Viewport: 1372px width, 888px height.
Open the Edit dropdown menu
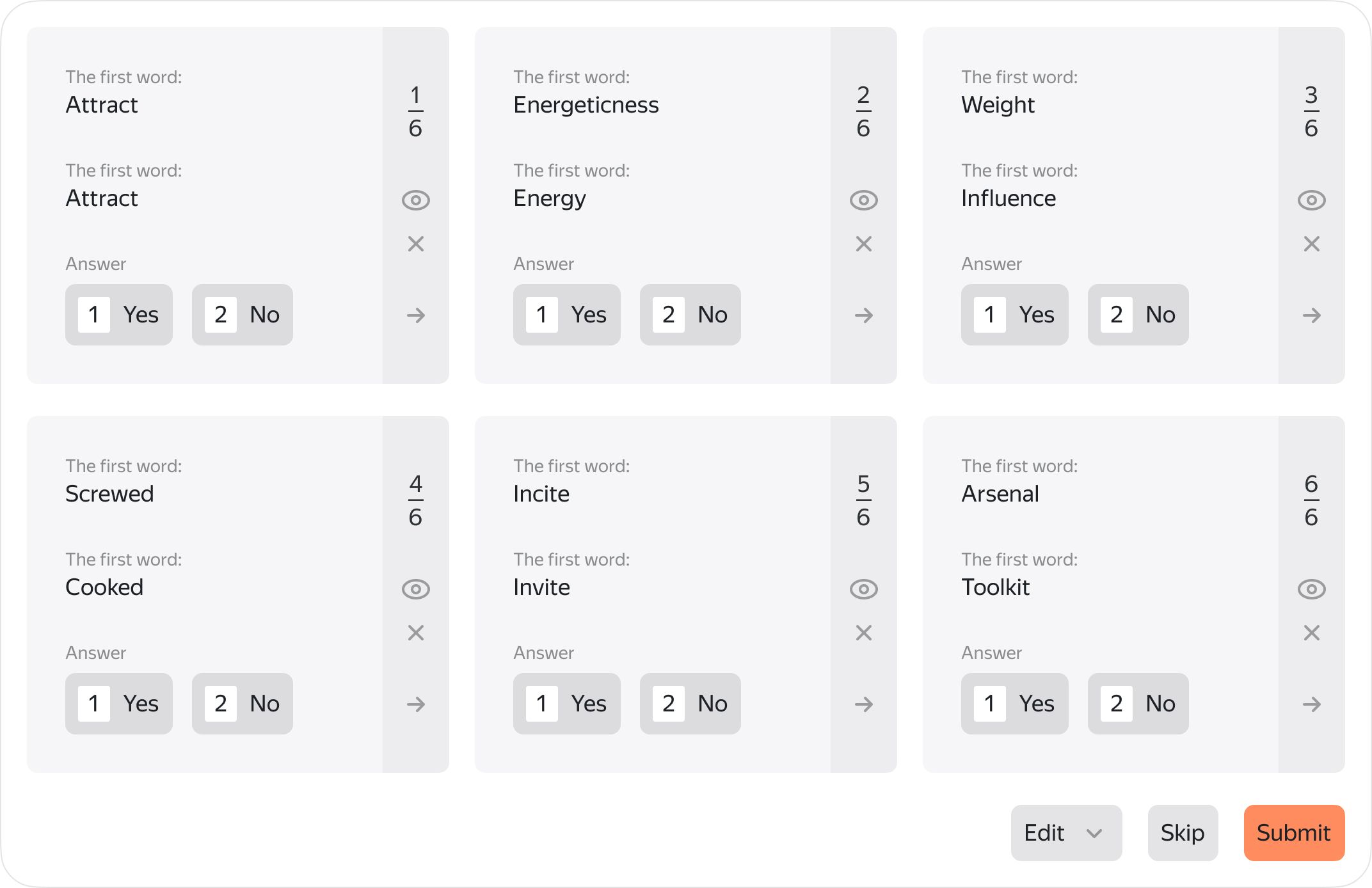[1066, 833]
